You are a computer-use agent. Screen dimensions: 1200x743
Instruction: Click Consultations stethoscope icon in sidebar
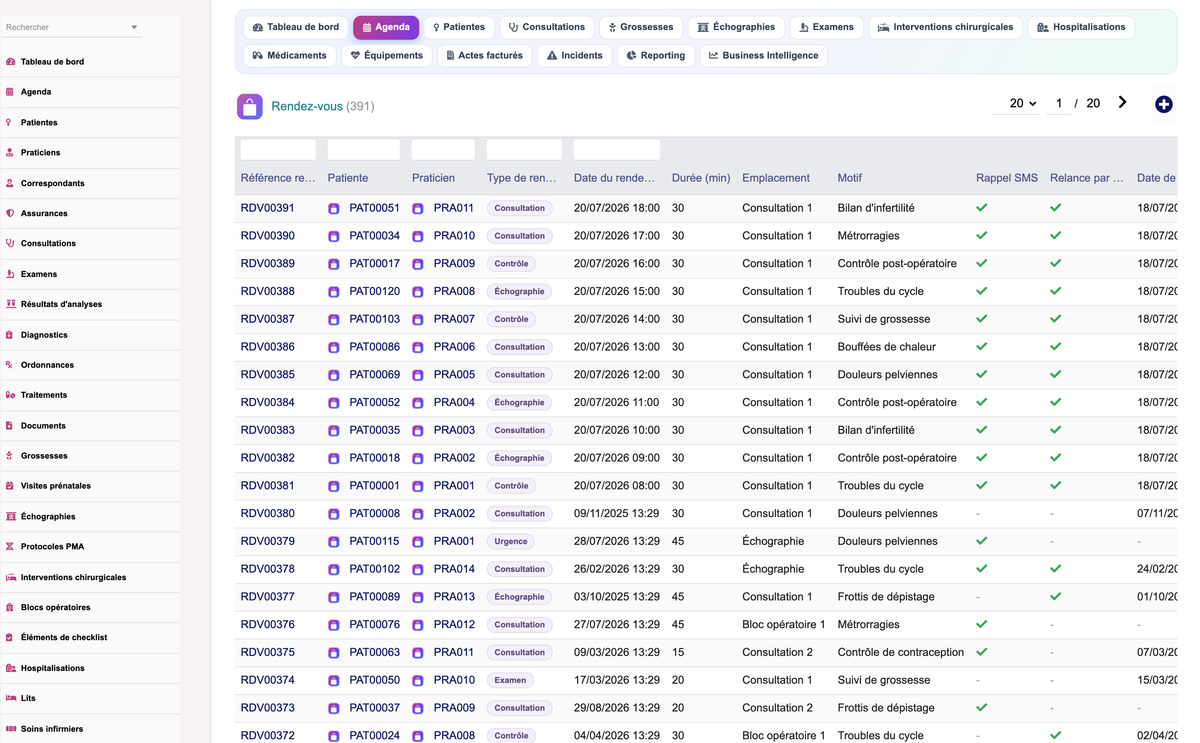coord(10,243)
